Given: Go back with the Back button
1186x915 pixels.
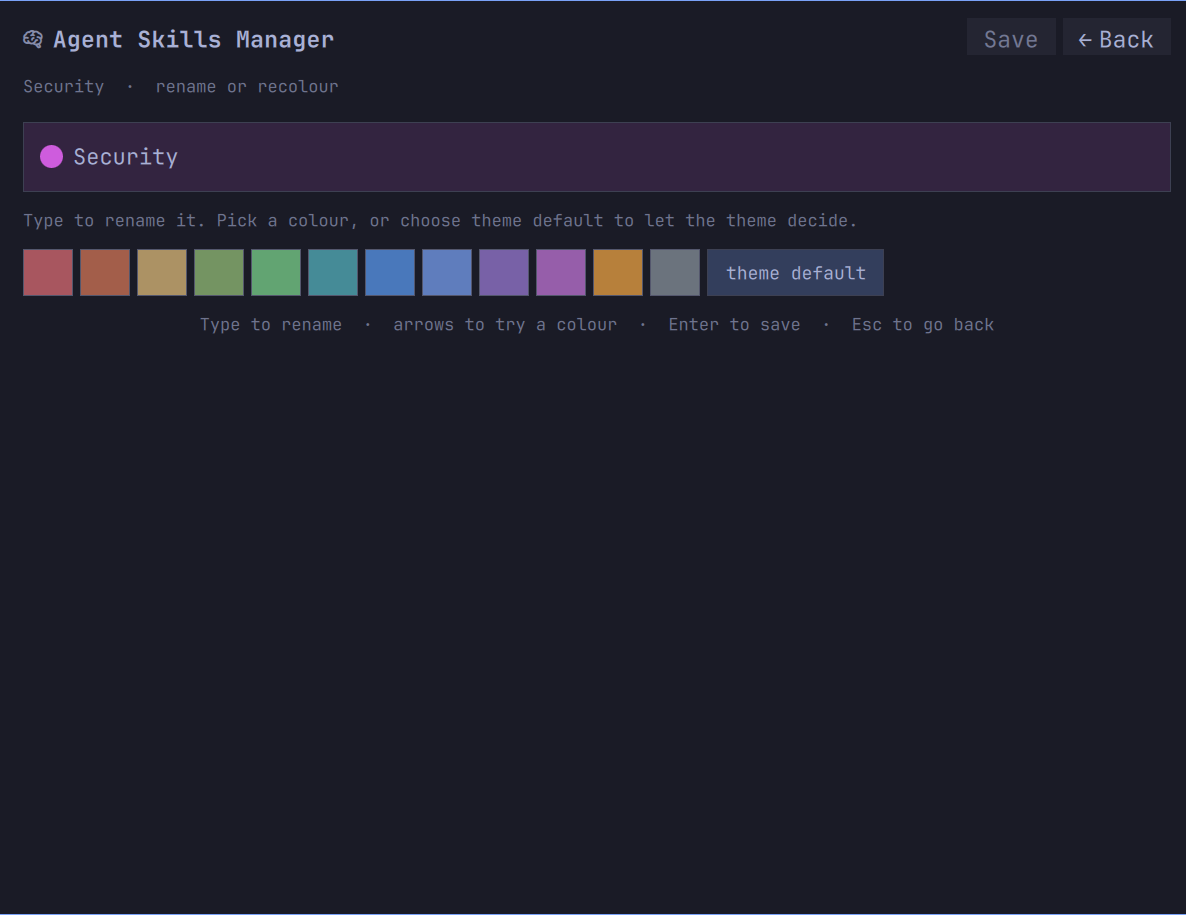Looking at the screenshot, I should [x=1116, y=37].
